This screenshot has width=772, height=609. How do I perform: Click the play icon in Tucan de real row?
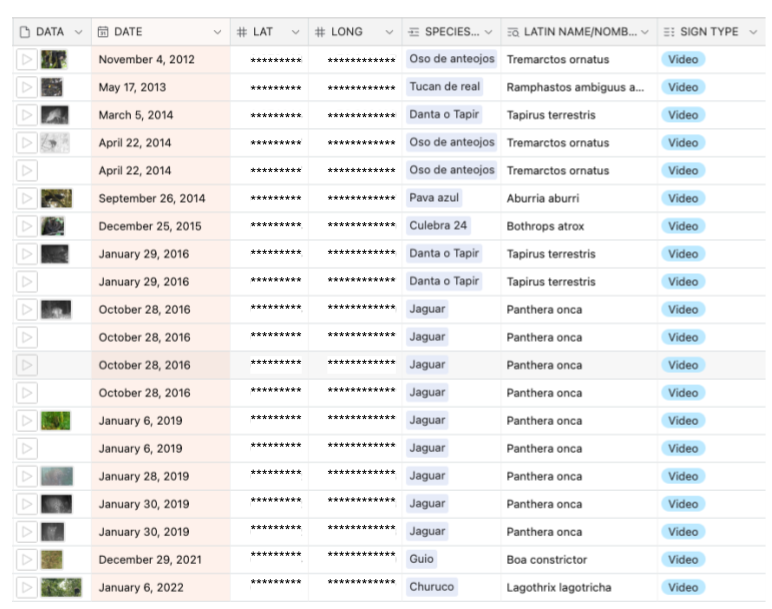point(27,88)
